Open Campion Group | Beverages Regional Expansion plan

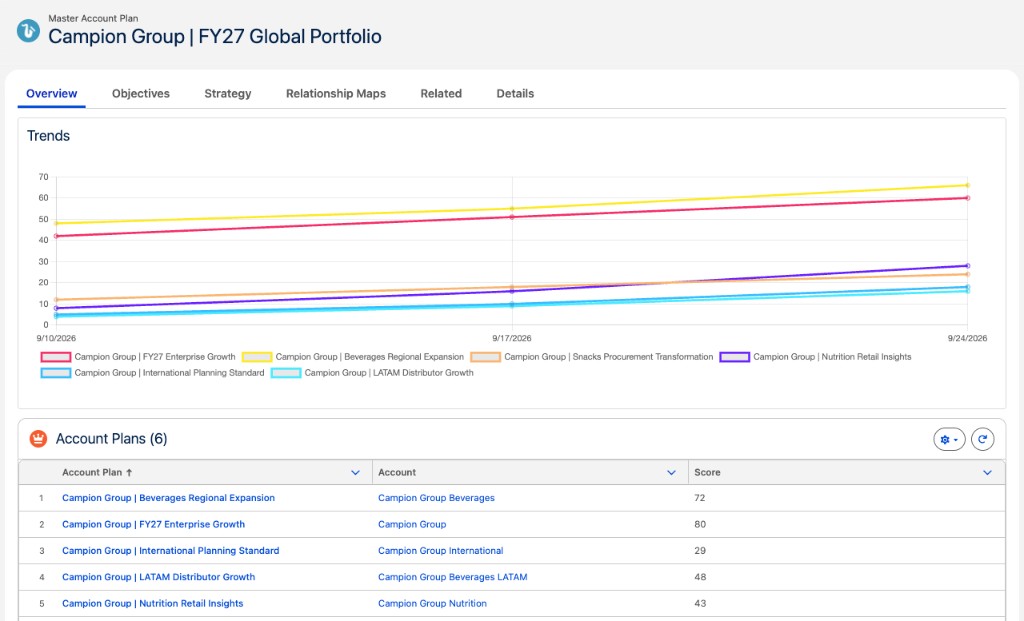[168, 498]
